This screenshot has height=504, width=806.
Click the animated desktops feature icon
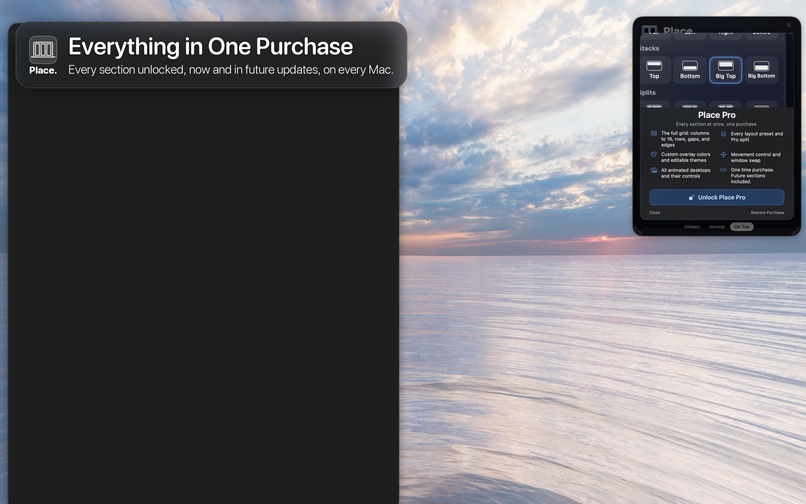(x=653, y=170)
